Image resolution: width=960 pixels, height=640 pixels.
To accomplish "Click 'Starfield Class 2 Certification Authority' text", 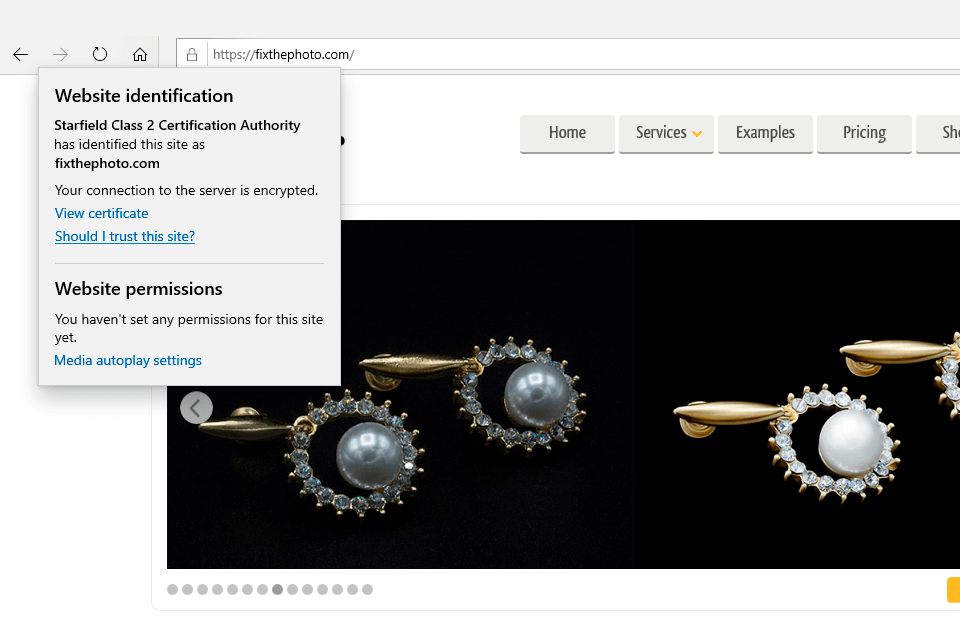I will pos(178,125).
